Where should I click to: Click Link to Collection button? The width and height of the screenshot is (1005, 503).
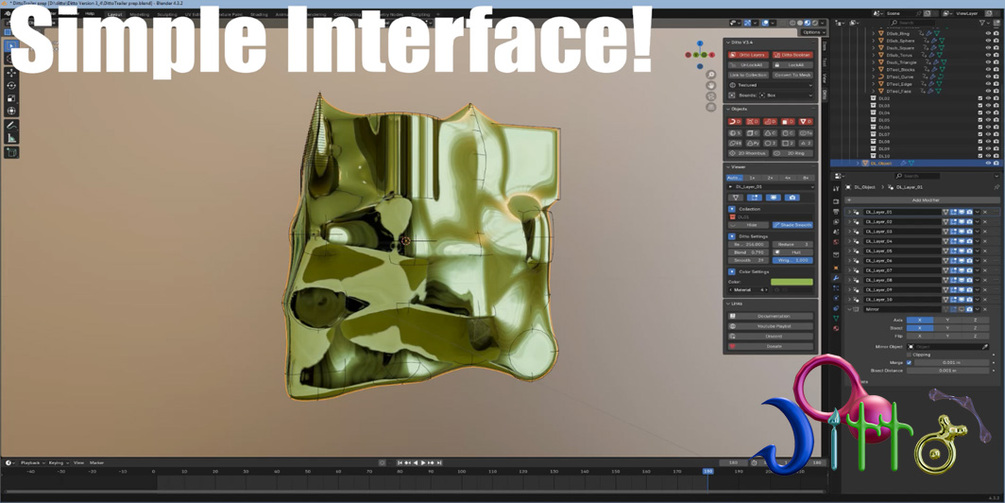pyautogui.click(x=748, y=75)
